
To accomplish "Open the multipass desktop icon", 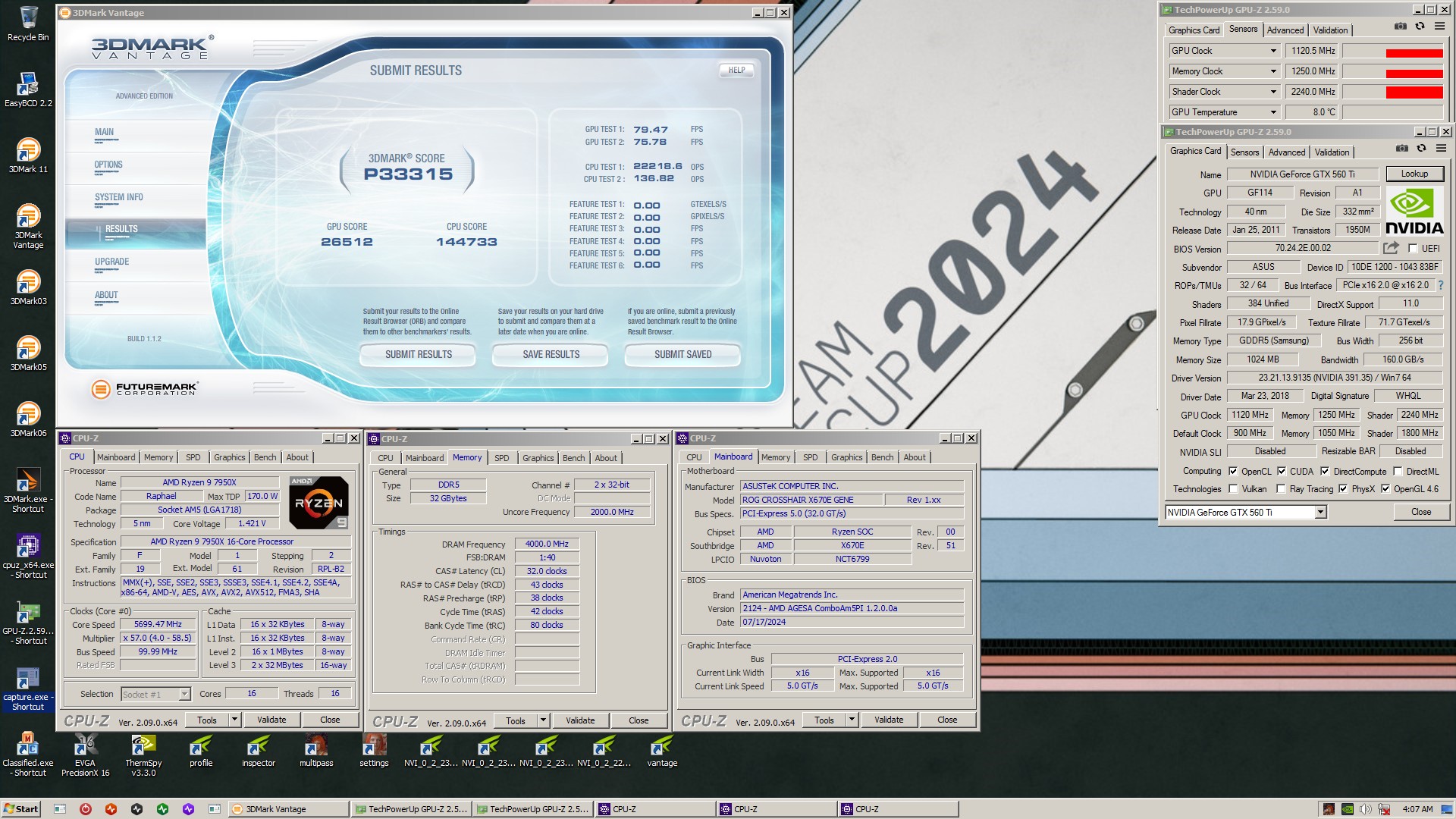I will [316, 749].
